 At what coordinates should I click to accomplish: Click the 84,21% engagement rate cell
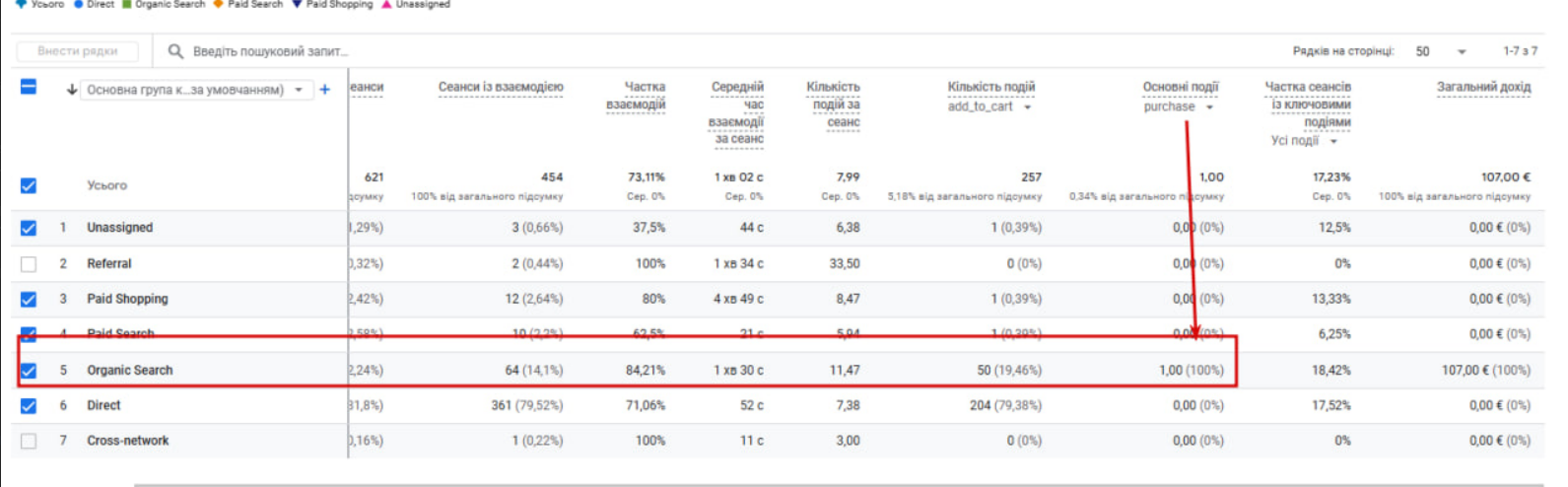(x=646, y=371)
